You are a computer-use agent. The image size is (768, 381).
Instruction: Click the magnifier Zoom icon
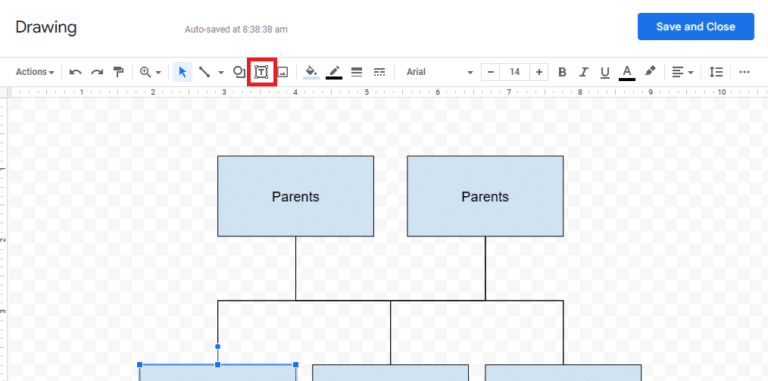coord(145,72)
